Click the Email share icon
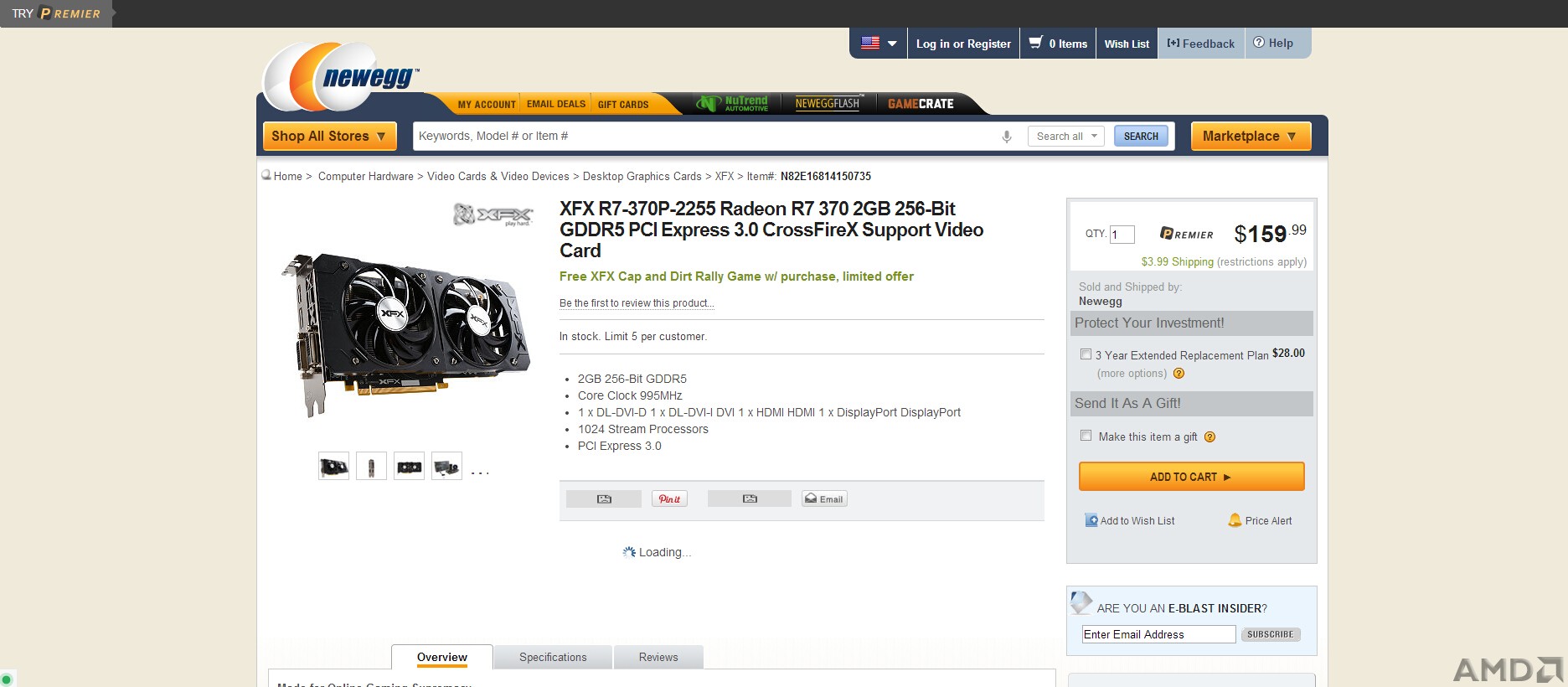The height and width of the screenshot is (687, 1568). pos(824,498)
